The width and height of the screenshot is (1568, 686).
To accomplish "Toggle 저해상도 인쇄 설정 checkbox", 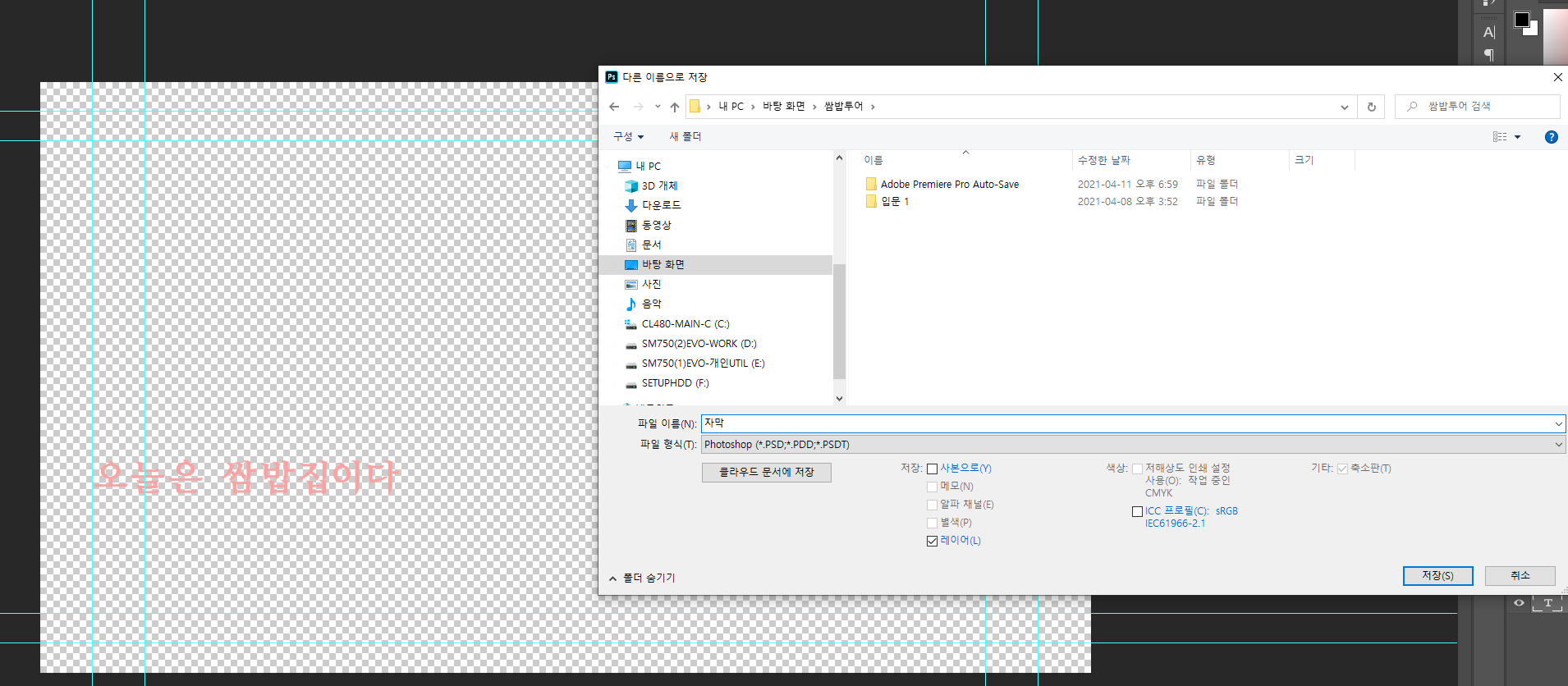I will pos(1137,469).
